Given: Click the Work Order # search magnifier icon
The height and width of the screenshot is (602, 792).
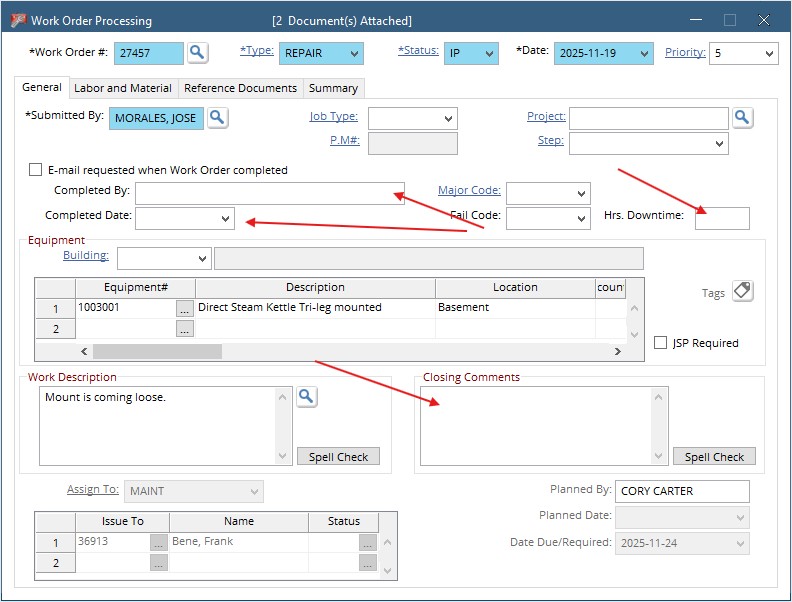Looking at the screenshot, I should (x=198, y=53).
